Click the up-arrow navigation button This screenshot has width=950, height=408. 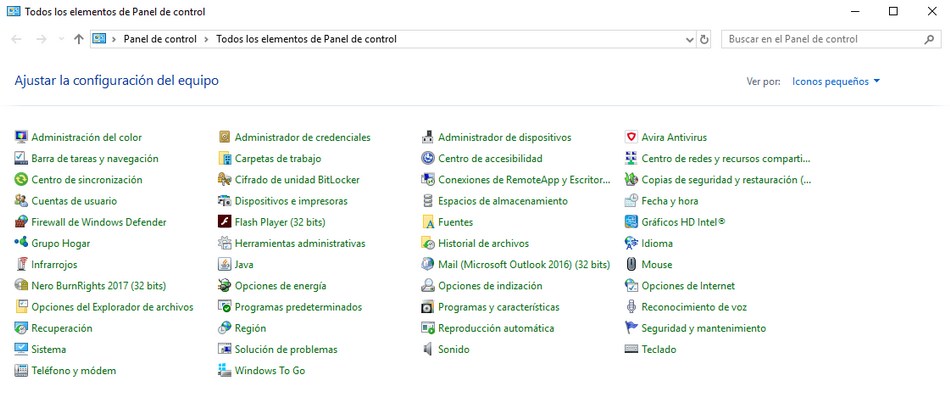[x=79, y=39]
